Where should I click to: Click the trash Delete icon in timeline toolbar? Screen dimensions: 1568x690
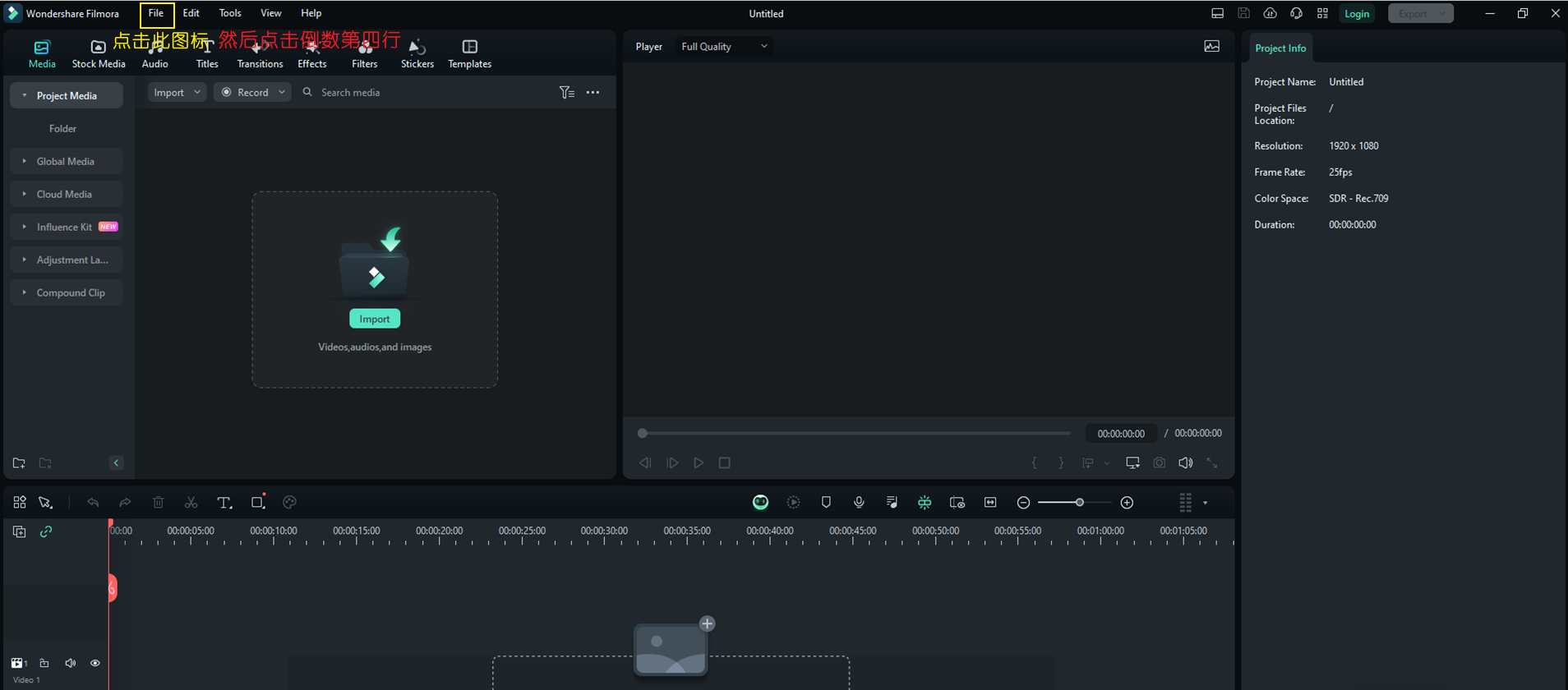[x=159, y=503]
